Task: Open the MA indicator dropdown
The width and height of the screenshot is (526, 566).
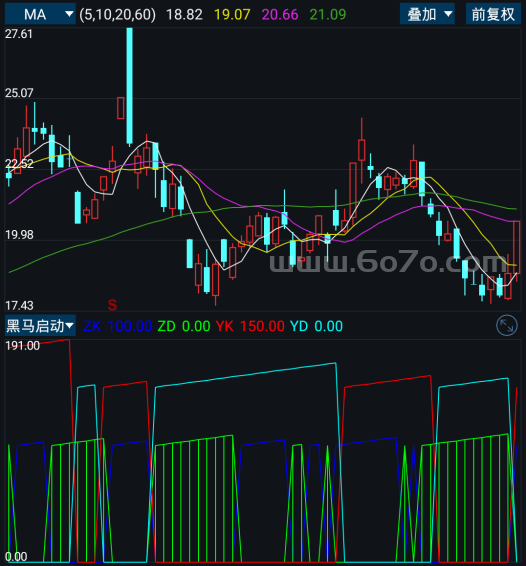Action: coord(40,14)
